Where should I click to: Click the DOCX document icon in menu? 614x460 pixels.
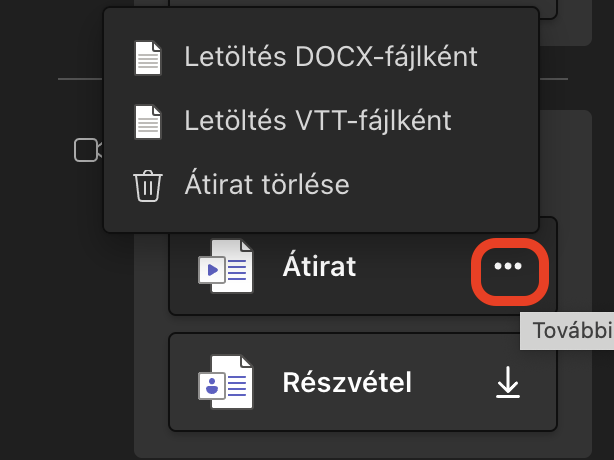(148, 58)
